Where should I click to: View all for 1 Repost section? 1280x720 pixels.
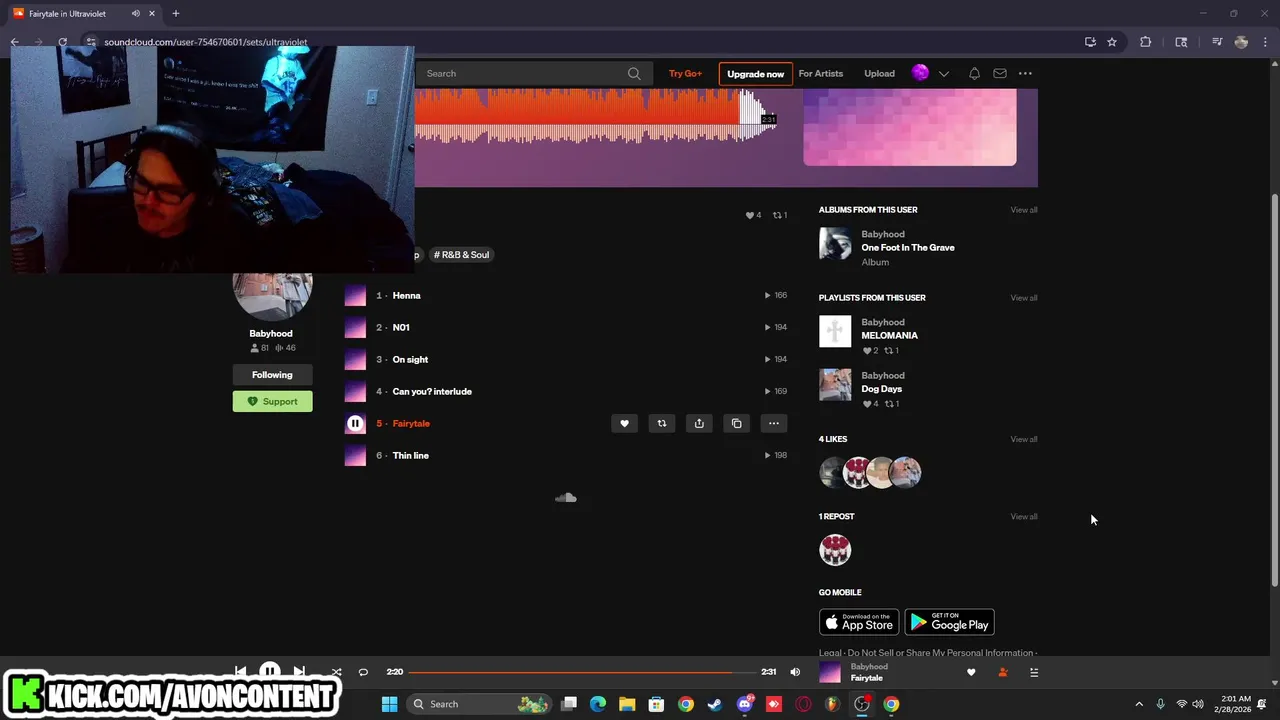pyautogui.click(x=1024, y=517)
